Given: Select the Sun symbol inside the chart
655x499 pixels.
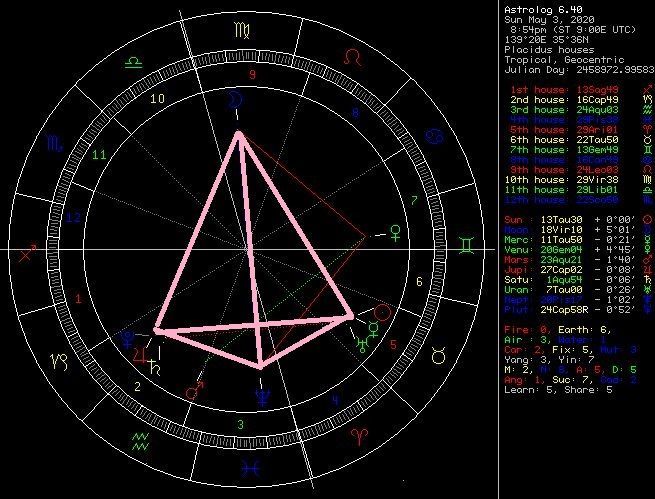Looking at the screenshot, I should (x=382, y=313).
